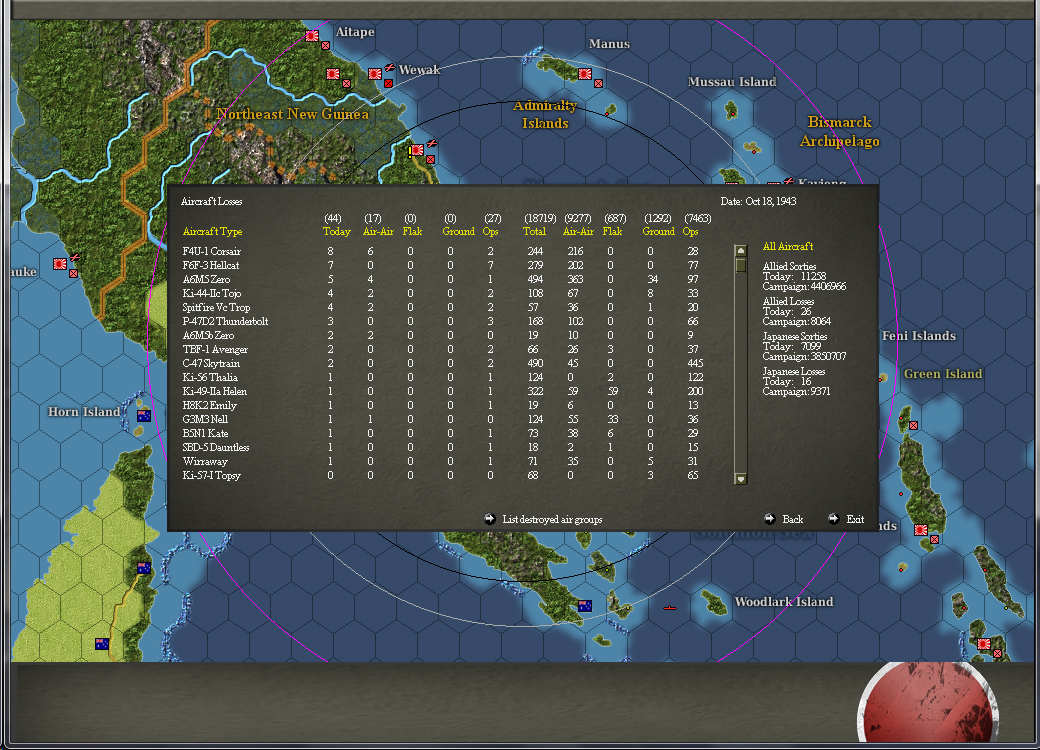Screen dimensions: 1040x750
Task: Select the Ki-49-IIa Helen row
Action: (x=441, y=391)
